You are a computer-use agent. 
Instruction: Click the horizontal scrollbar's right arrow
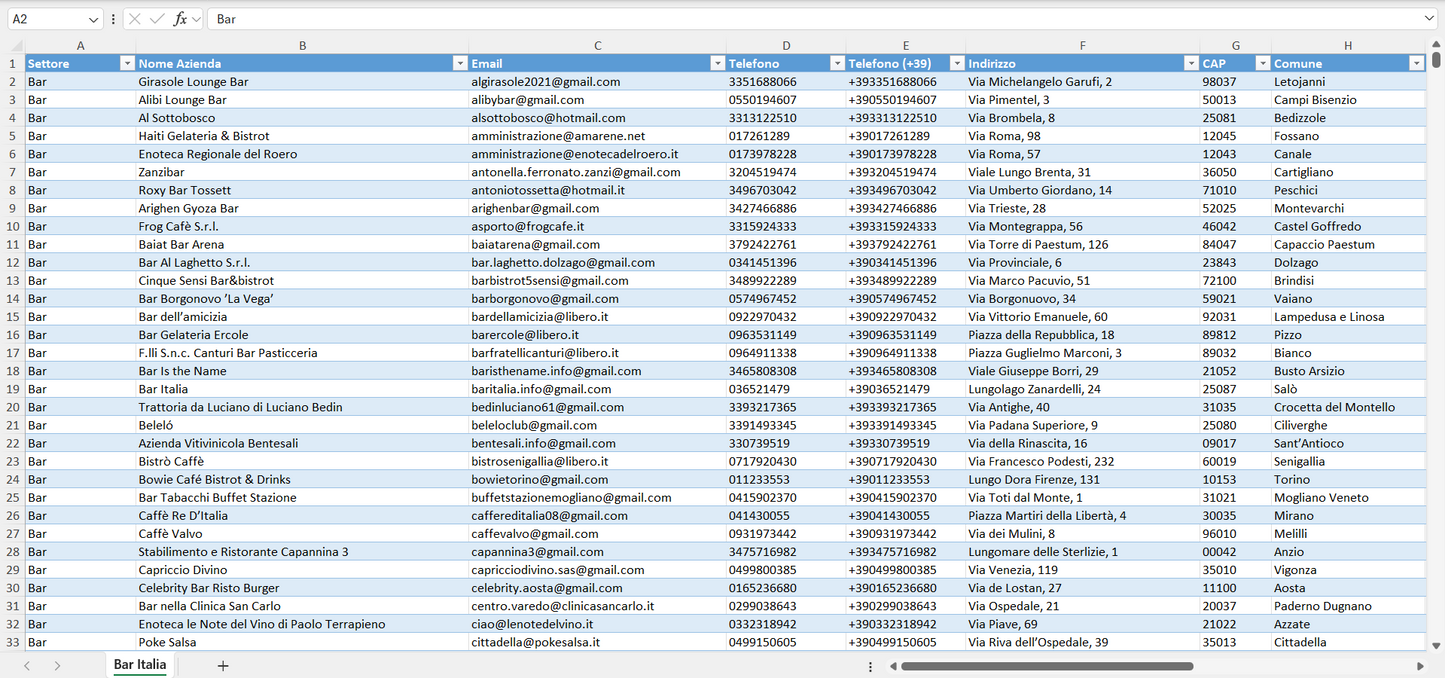(x=1420, y=666)
